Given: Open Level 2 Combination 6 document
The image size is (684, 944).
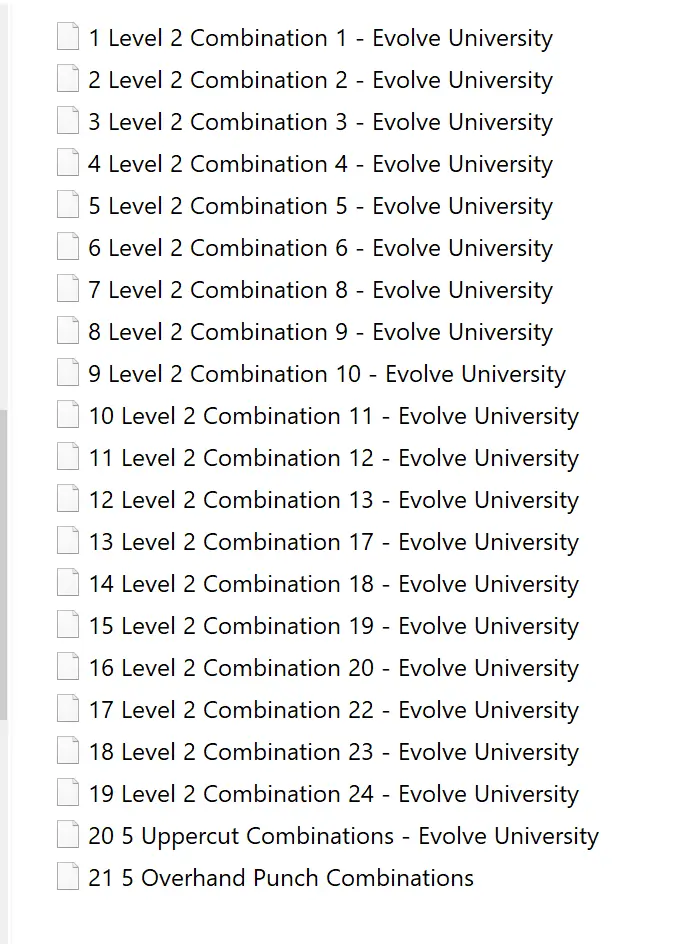Looking at the screenshot, I should pos(320,248).
